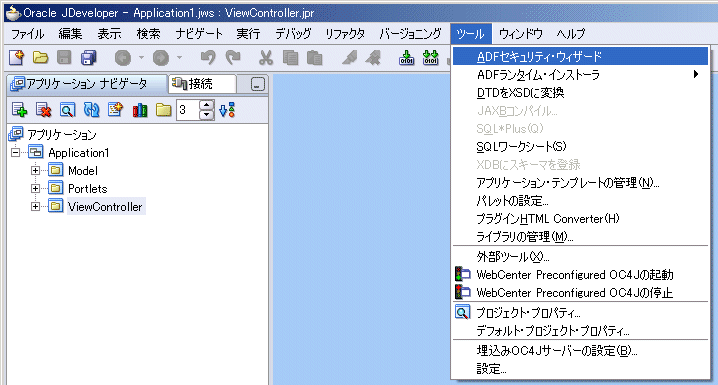Click the gray pin toolbar icon right of marker
Screen dimensions: 718x385
tap(373, 58)
